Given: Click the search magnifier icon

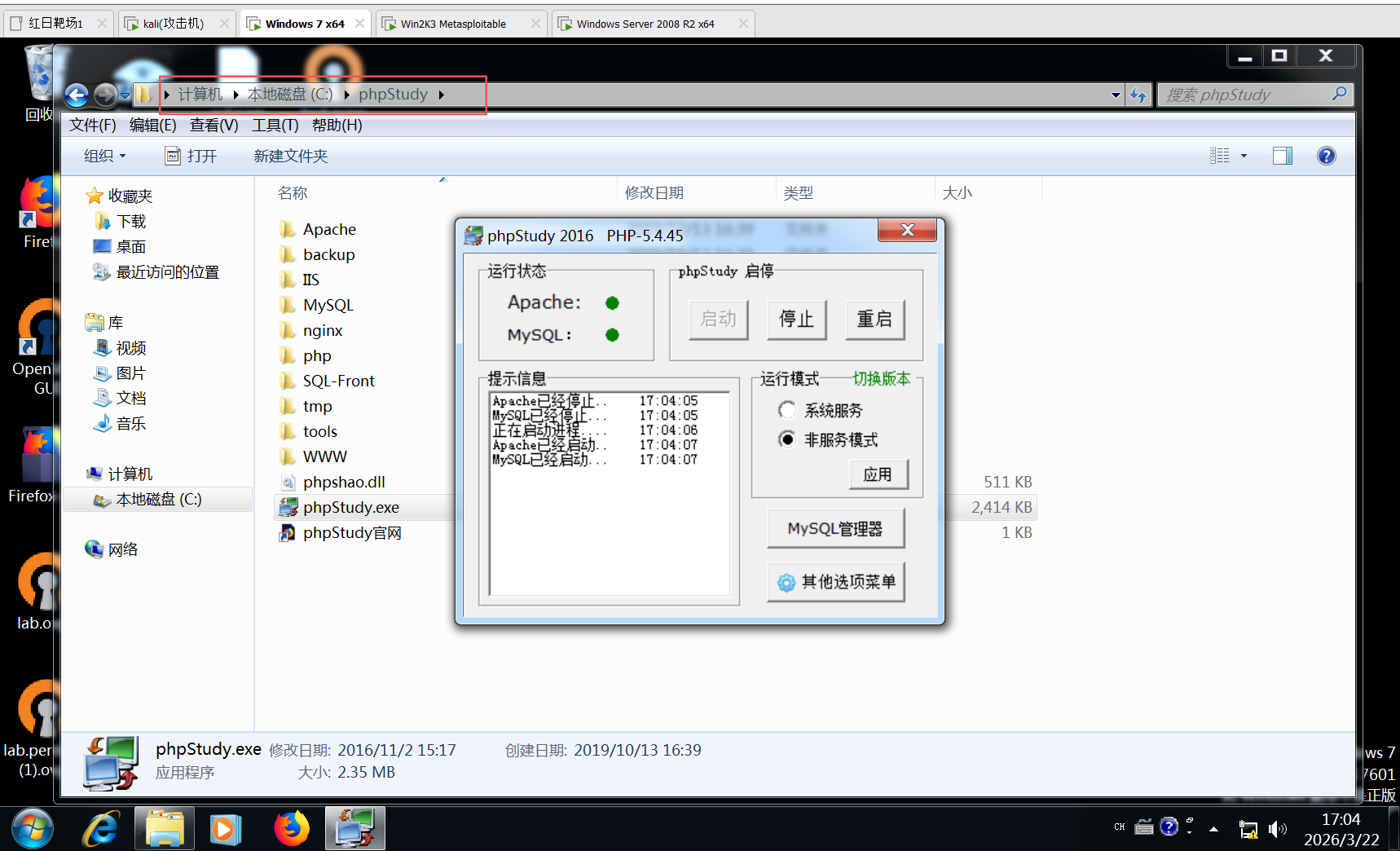Looking at the screenshot, I should tap(1339, 95).
